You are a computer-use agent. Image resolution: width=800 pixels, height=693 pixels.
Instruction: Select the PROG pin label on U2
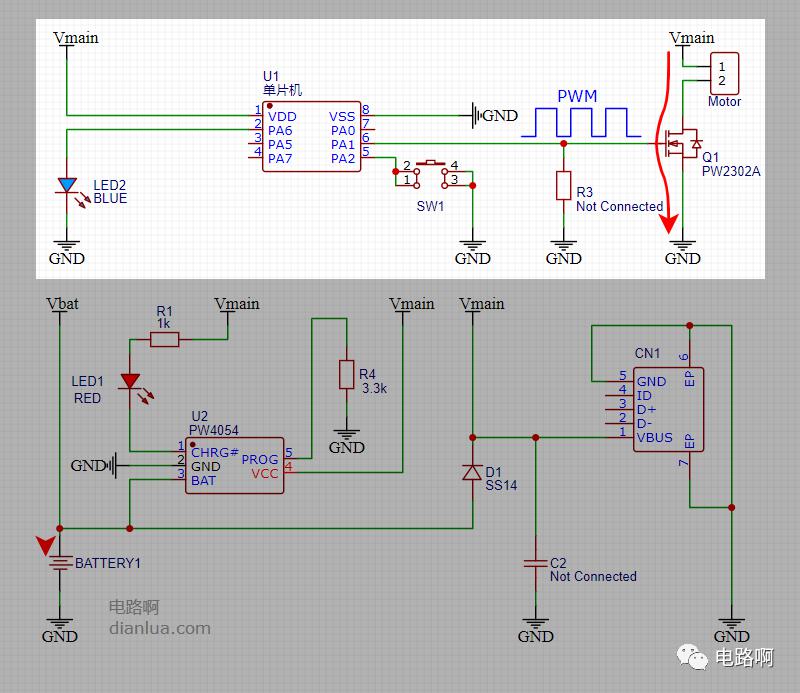(260, 459)
